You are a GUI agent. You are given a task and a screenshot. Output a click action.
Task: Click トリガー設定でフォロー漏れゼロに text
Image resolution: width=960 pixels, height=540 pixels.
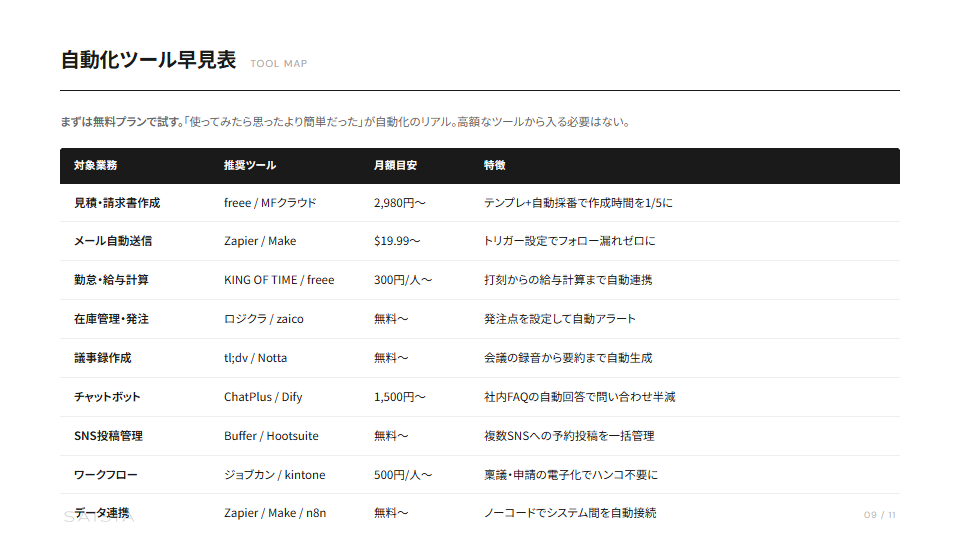click(569, 241)
